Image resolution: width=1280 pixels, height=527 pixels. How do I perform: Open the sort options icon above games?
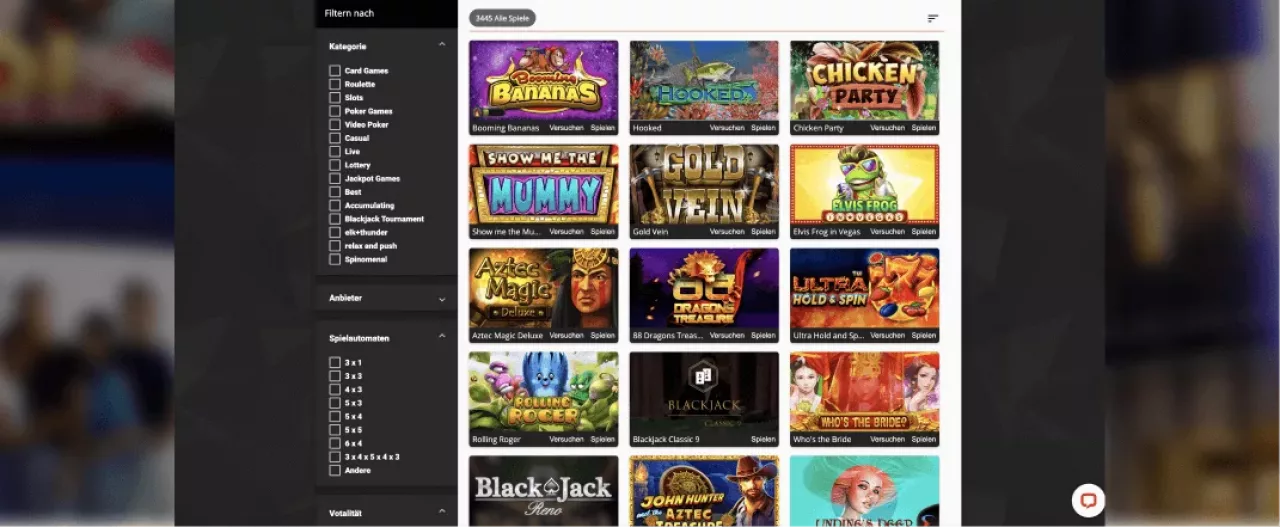pos(933,18)
